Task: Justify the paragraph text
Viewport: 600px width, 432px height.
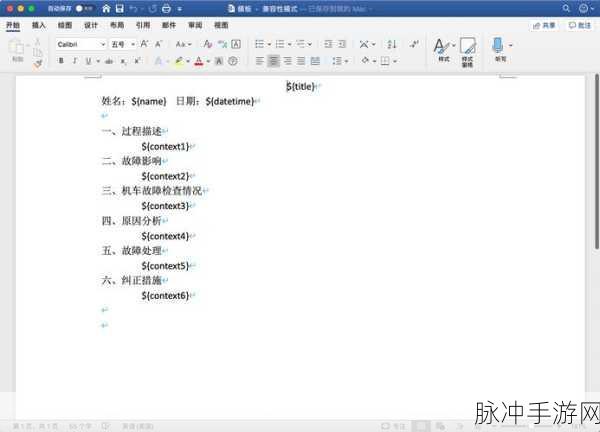Action: pos(301,61)
